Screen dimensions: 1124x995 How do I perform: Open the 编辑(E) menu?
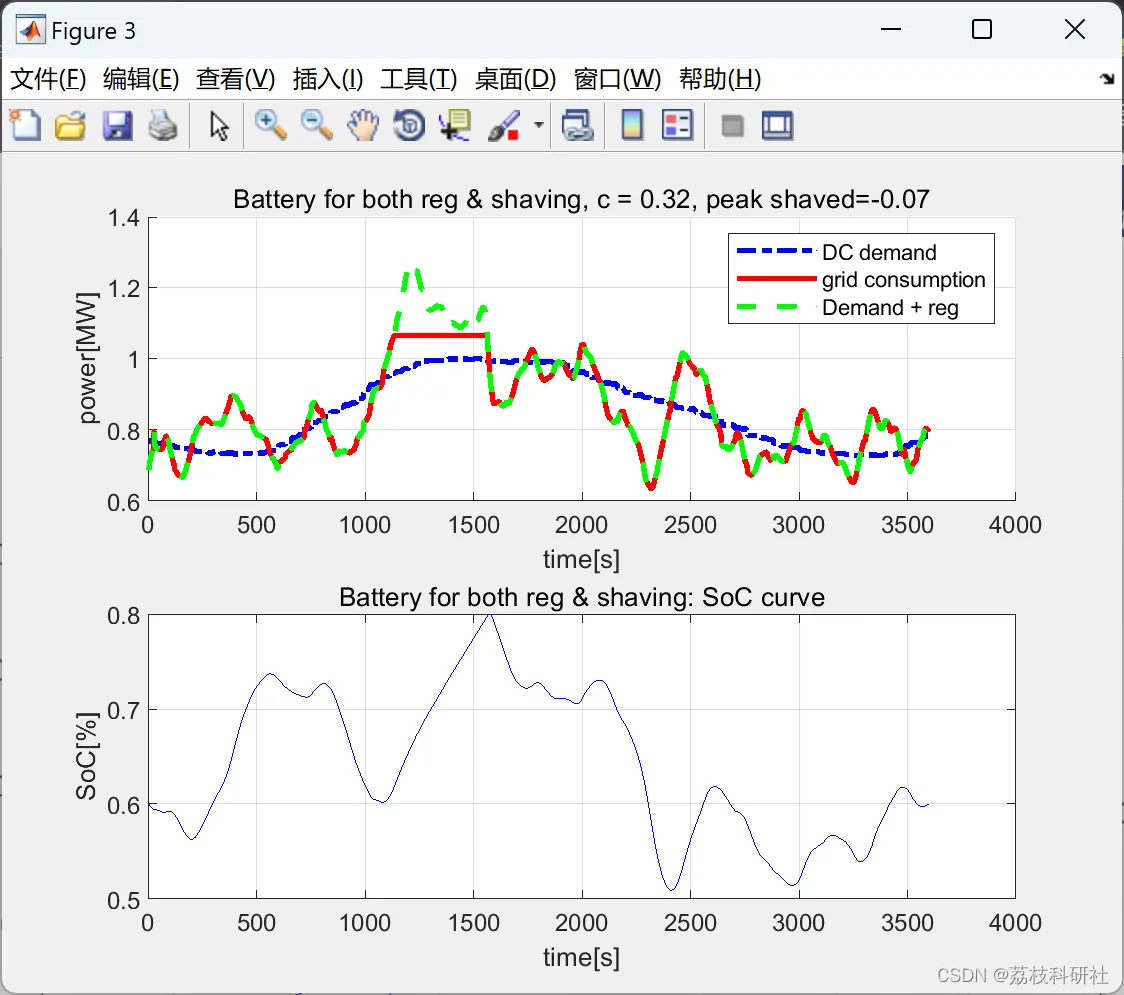tap(141, 79)
